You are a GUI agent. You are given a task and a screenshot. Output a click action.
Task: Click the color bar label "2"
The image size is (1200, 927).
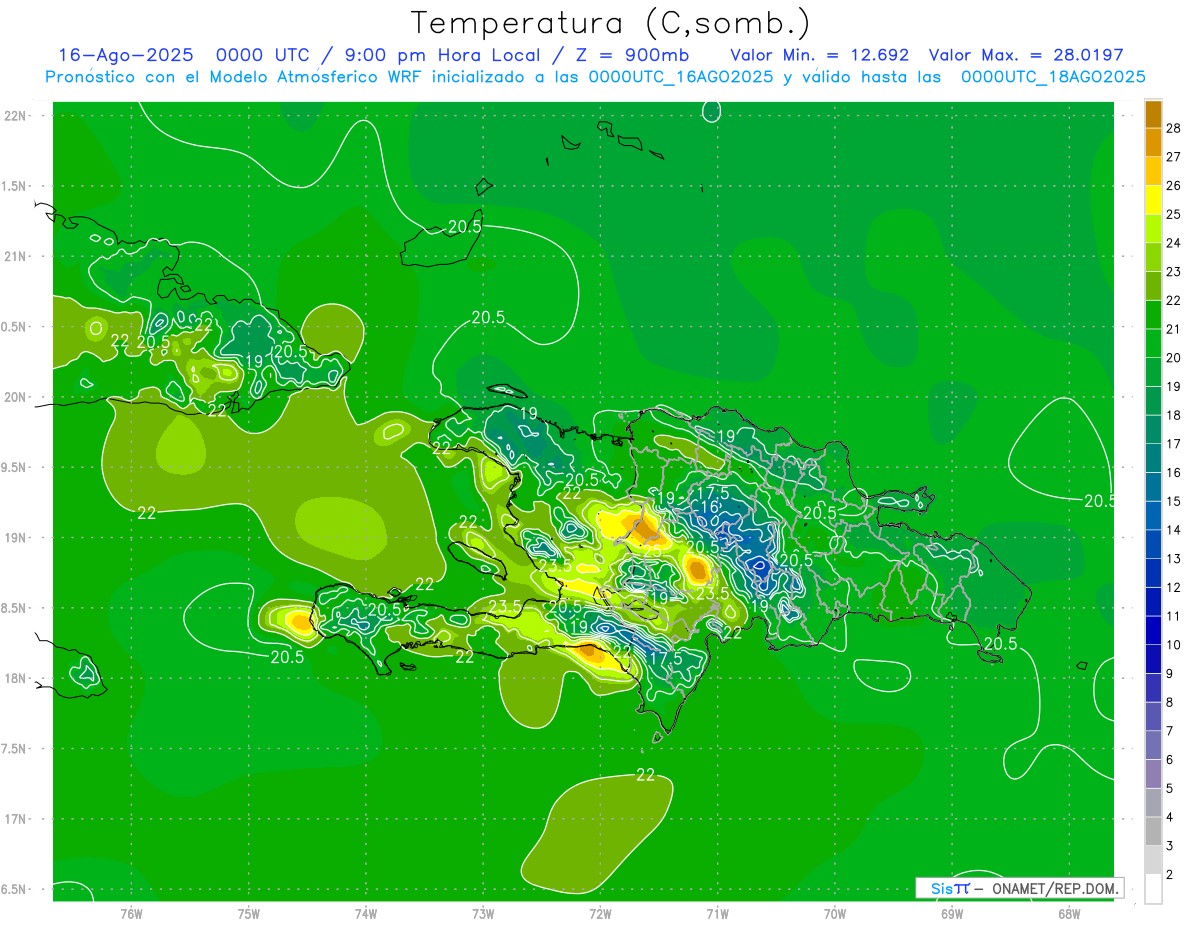pos(1169,875)
